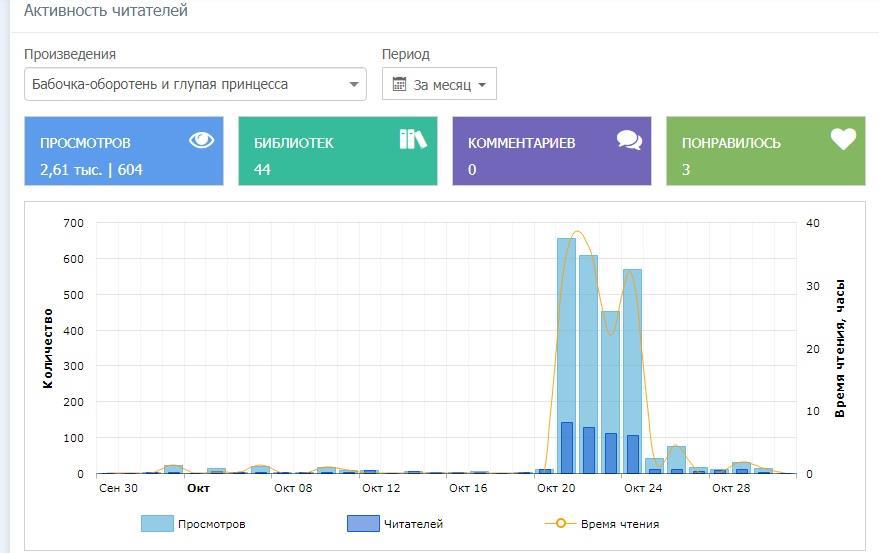Click the Активность читателей section heading
The height and width of the screenshot is (553, 879).
tap(106, 11)
